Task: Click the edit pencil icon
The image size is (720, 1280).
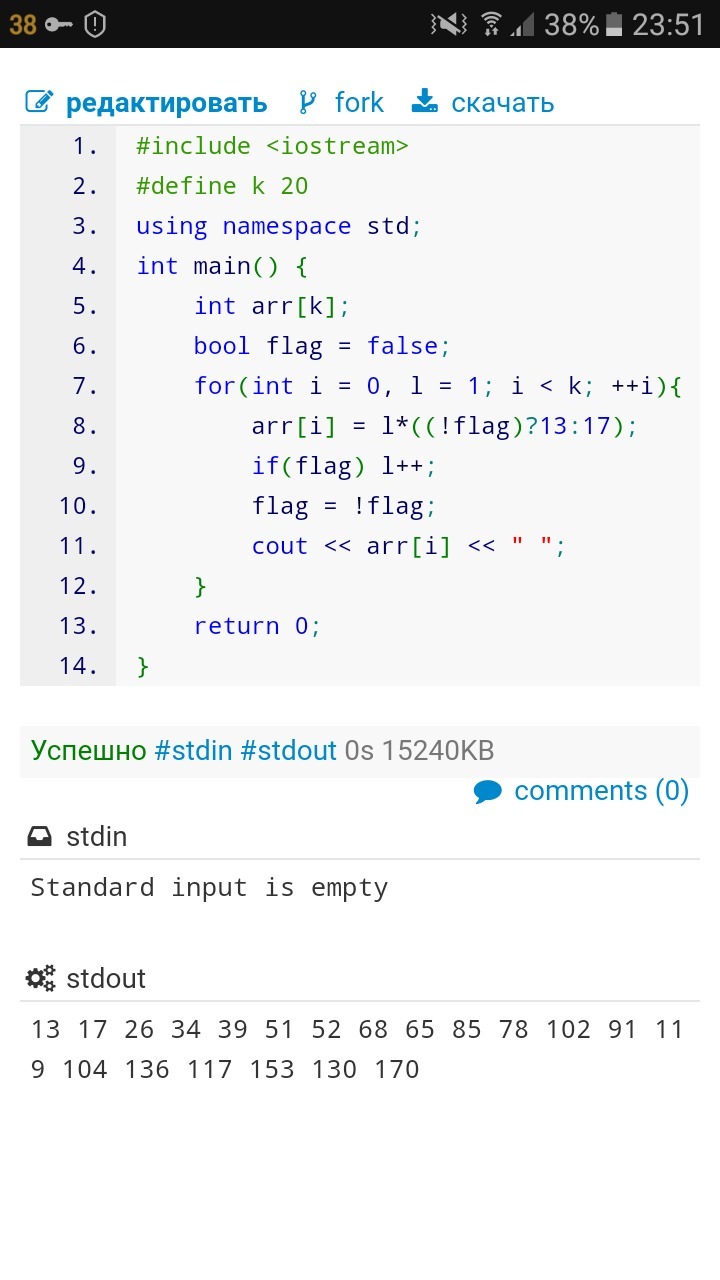Action: [x=39, y=102]
